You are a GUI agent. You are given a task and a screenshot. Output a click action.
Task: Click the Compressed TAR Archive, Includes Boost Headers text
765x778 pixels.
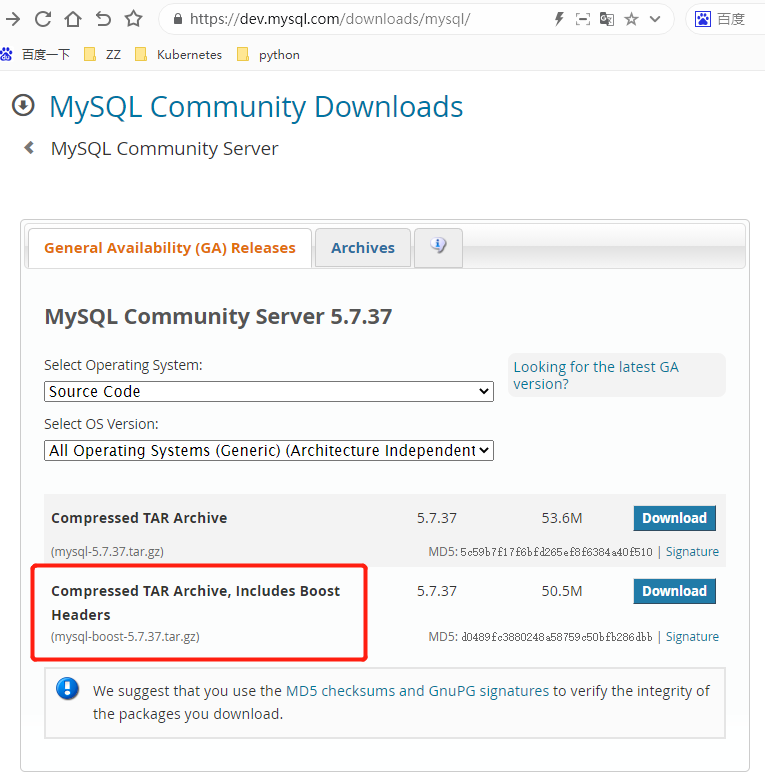pos(195,603)
